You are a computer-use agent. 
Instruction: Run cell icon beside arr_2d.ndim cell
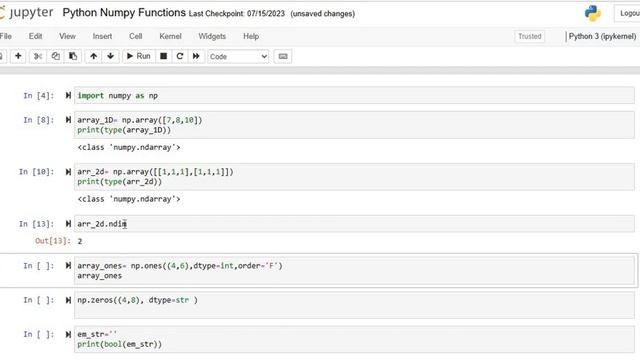click(68, 224)
